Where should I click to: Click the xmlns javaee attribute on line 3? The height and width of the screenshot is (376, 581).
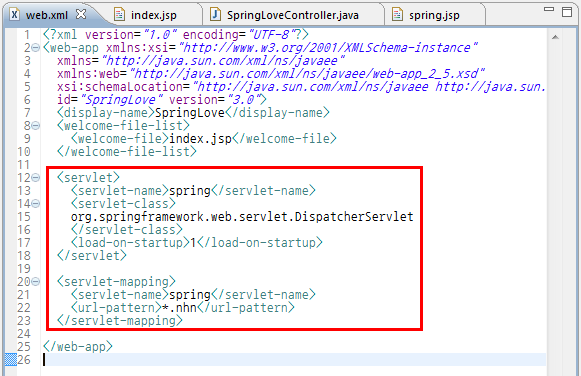(200, 61)
